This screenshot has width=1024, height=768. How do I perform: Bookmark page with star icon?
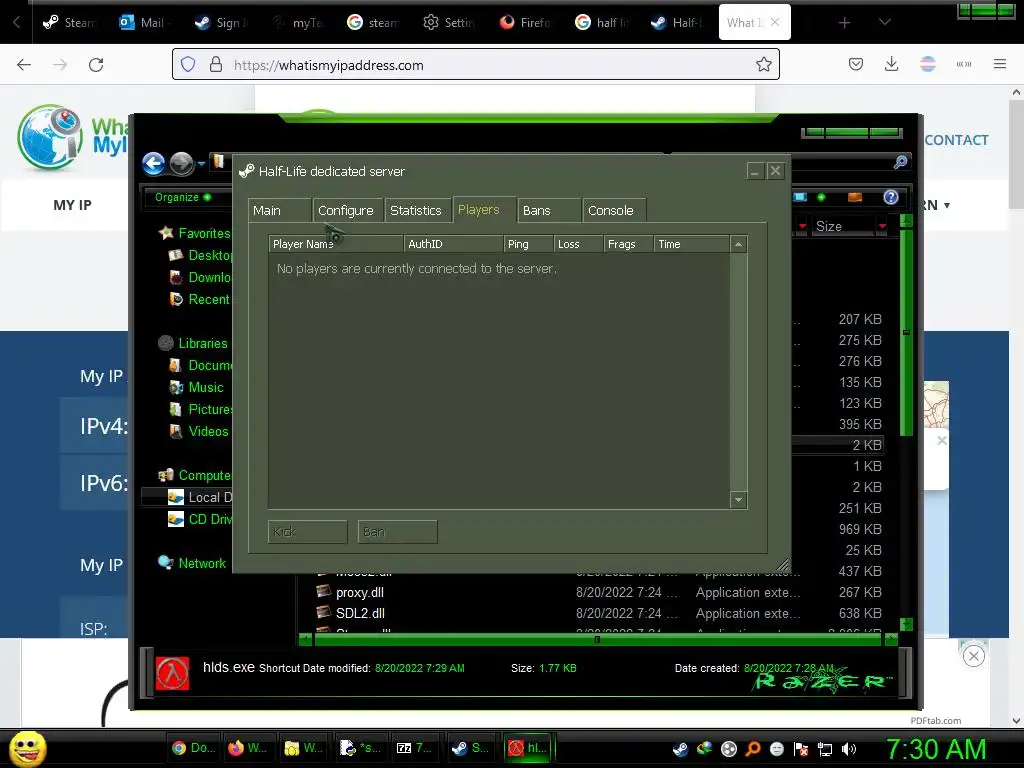point(763,64)
